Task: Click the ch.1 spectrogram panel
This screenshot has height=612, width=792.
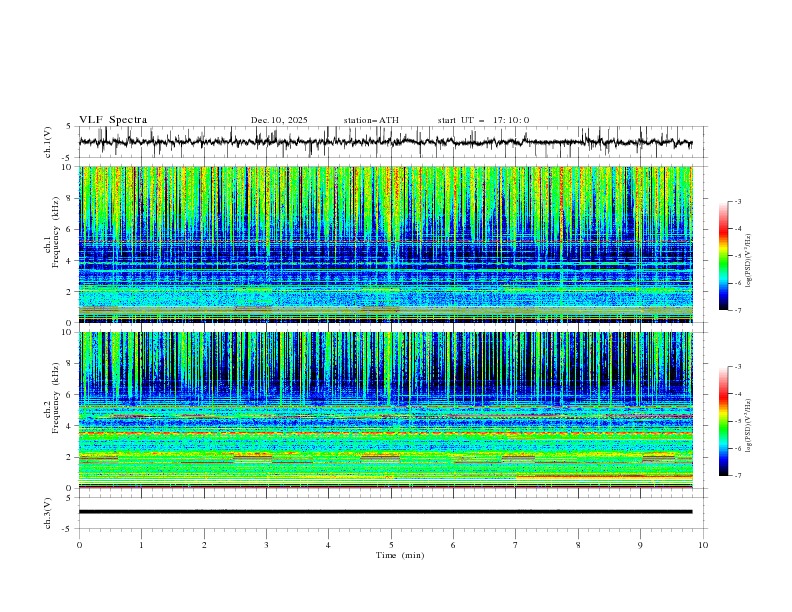Action: coord(386,244)
